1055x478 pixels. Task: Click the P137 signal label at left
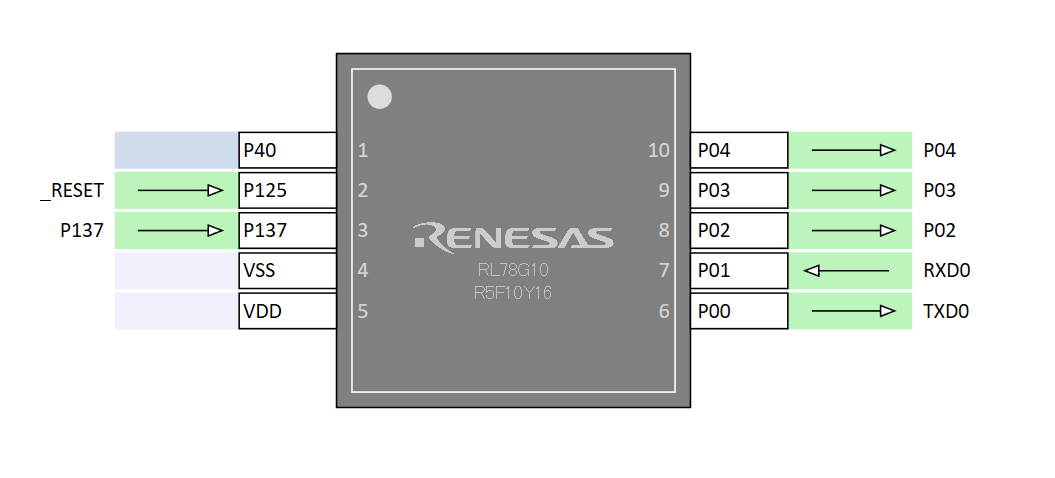[x=82, y=231]
